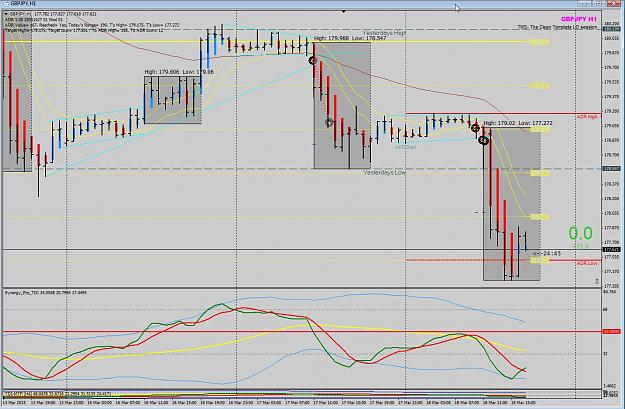Screen dimensions: 625x409
Task: Click the red horizontal level tag in TDI panel
Action: point(611,331)
